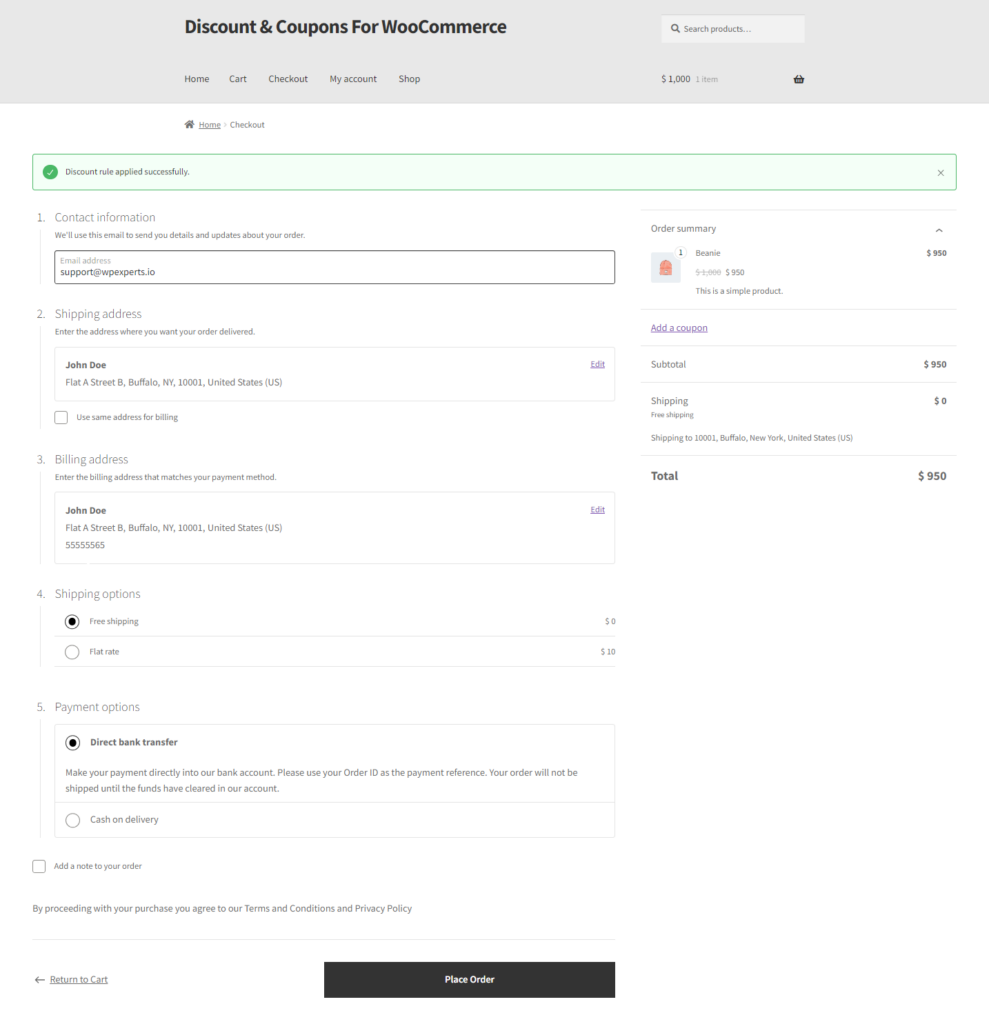Screen dimensions: 989x1024
Task: Click the green success checkmark icon
Action: click(50, 172)
